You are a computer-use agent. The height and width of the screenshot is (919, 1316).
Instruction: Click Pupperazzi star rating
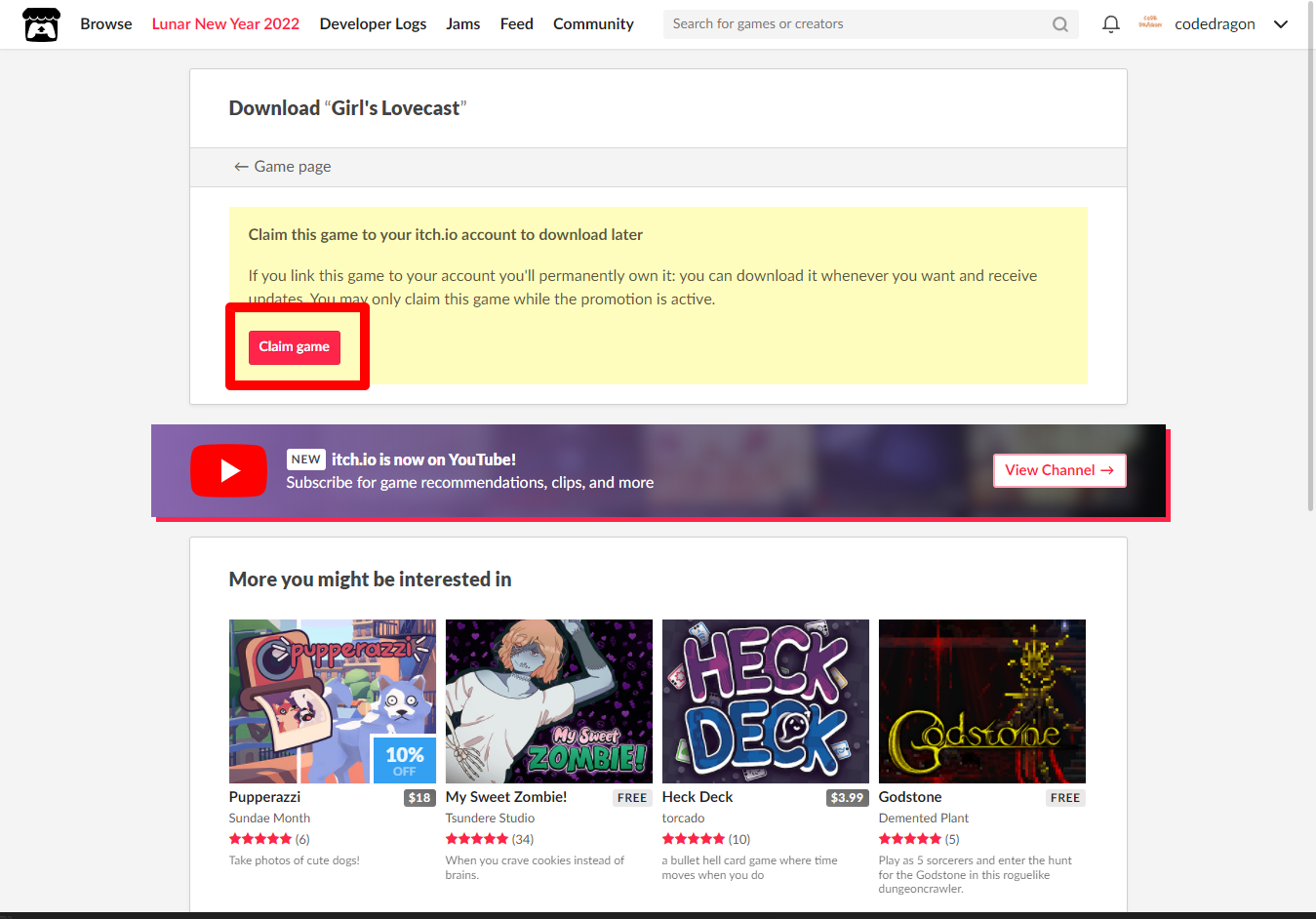click(260, 839)
